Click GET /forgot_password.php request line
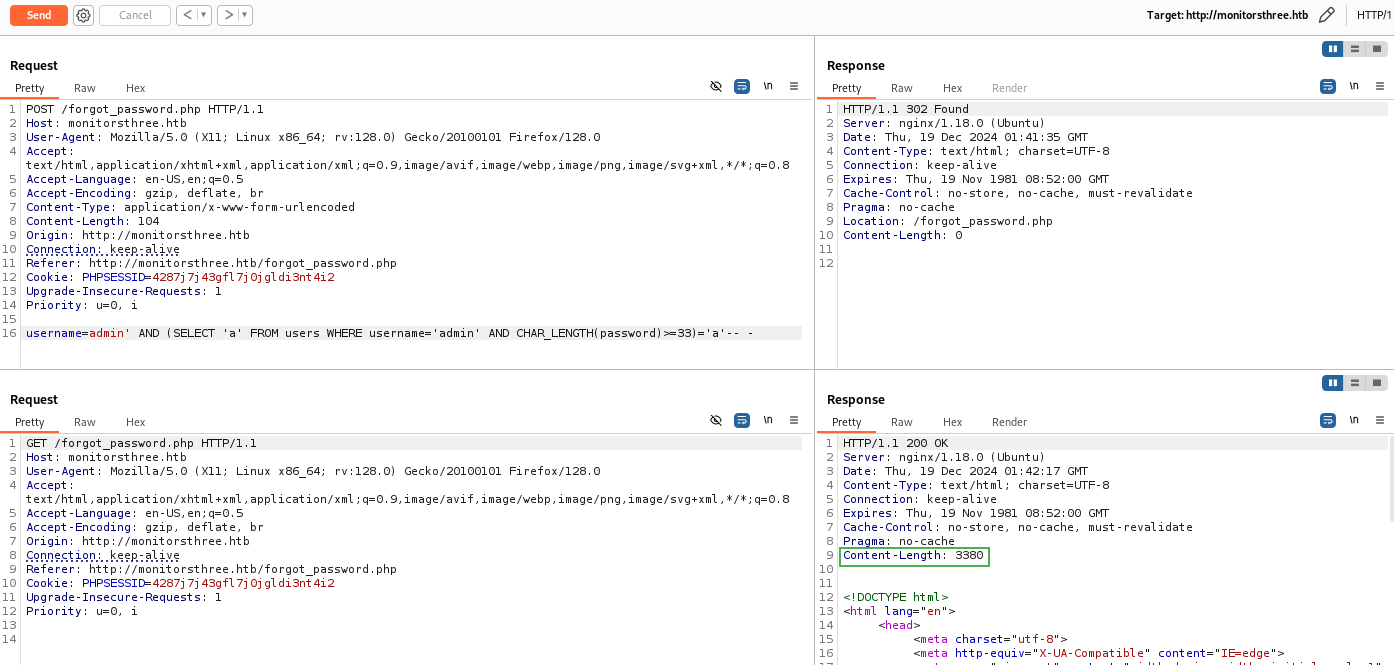The image size is (1394, 665). point(141,443)
